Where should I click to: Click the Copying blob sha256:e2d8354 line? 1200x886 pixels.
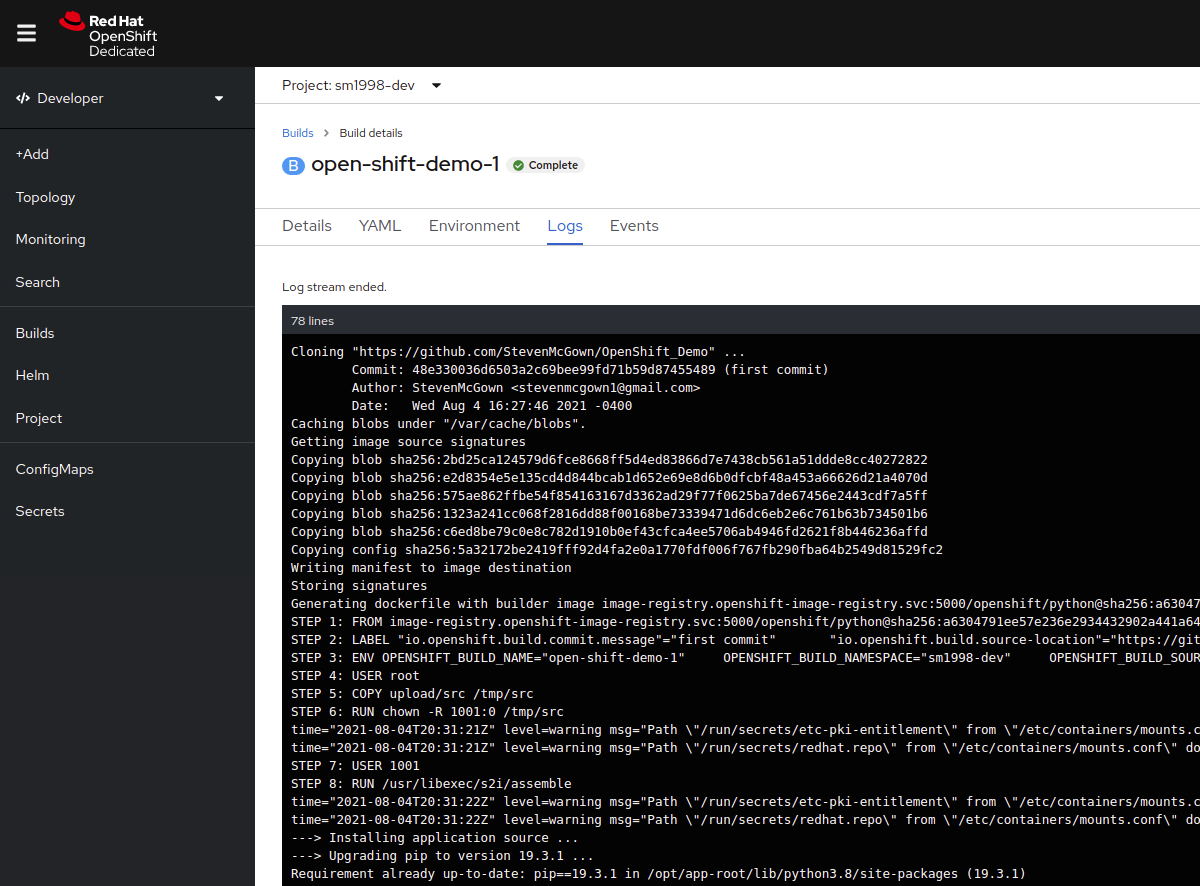609,478
